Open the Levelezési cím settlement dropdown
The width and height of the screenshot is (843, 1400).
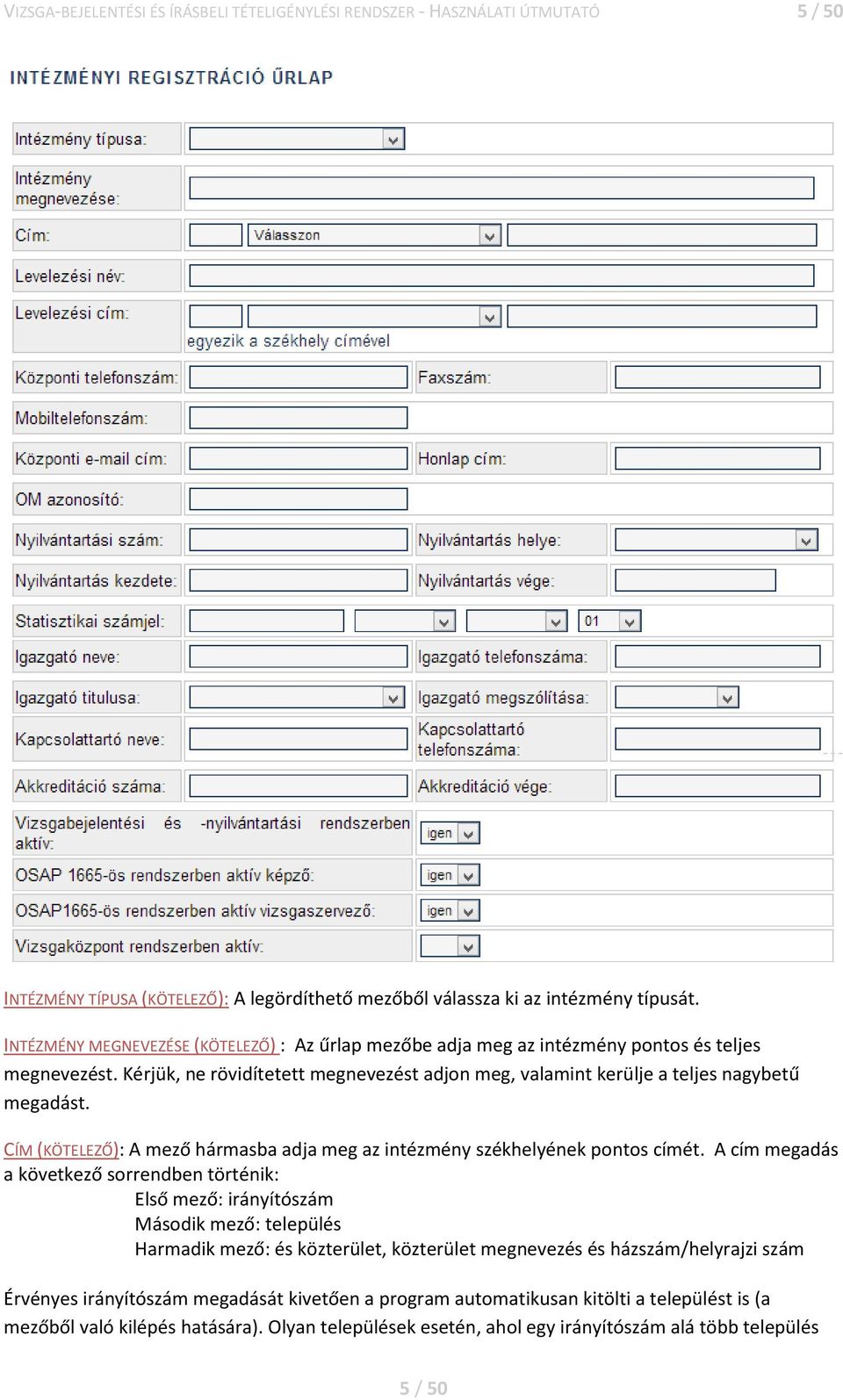pos(374,316)
